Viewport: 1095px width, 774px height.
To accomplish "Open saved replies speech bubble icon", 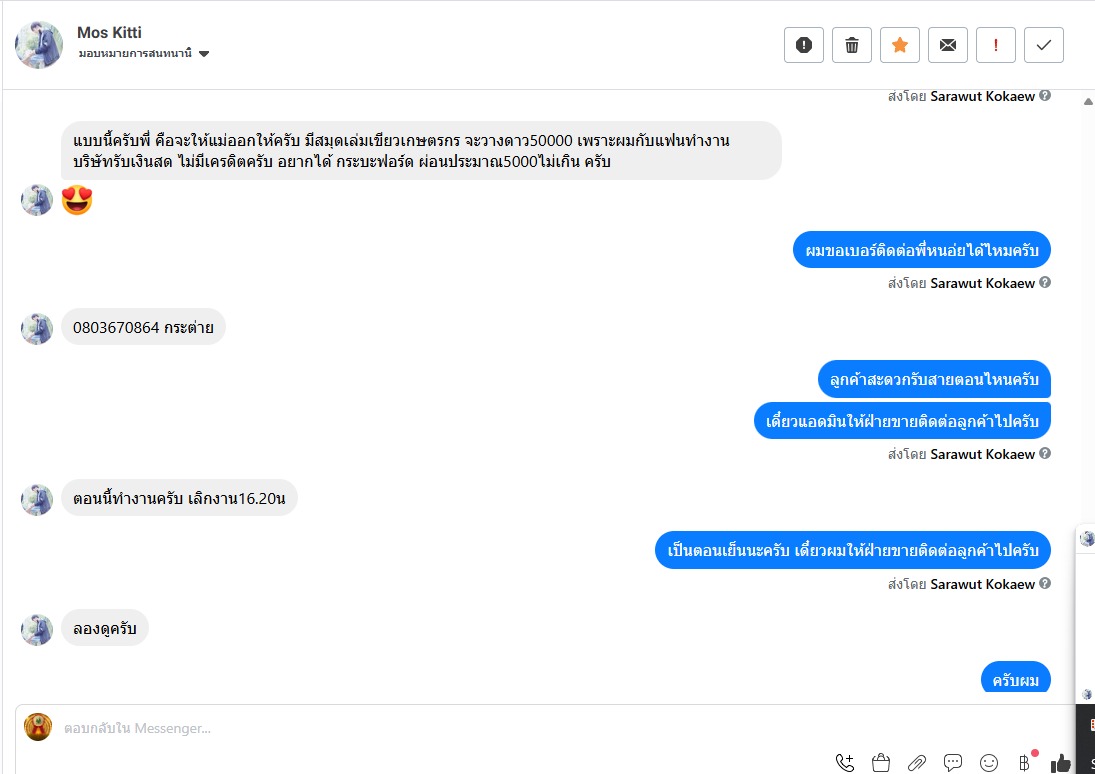I will pyautogui.click(x=953, y=763).
